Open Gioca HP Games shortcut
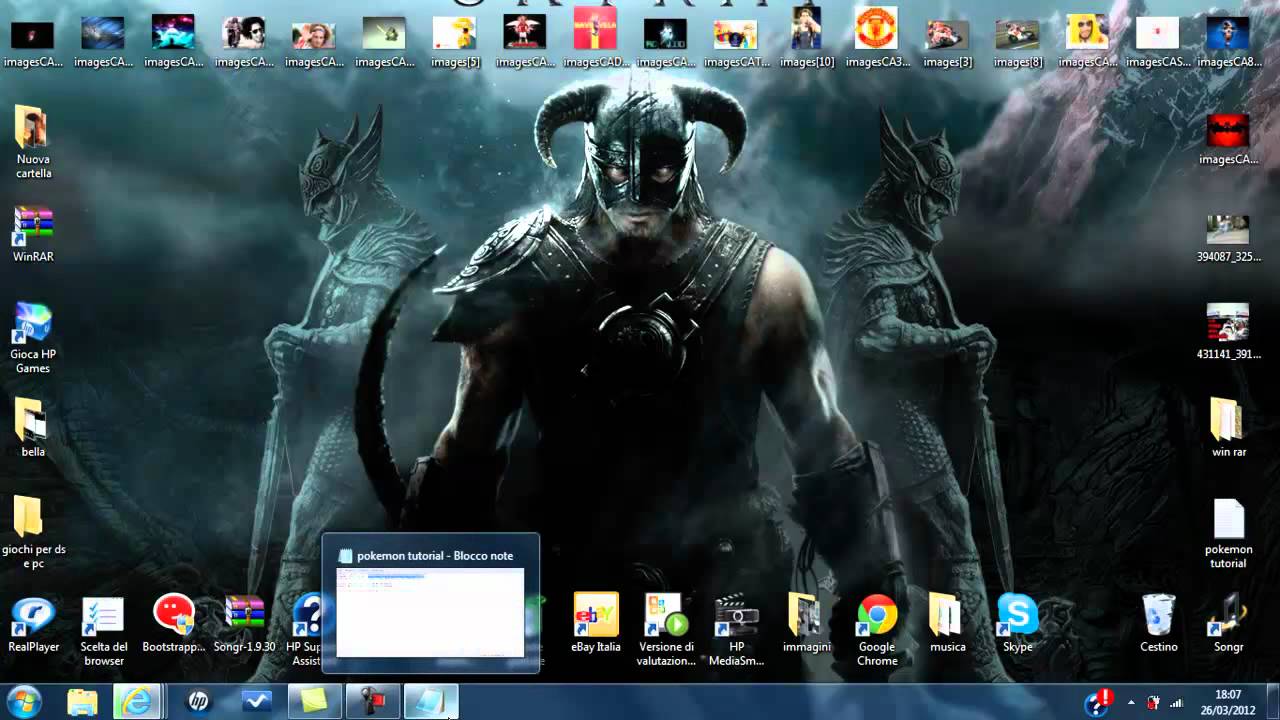Screen dimensions: 1280x720 coord(33,338)
